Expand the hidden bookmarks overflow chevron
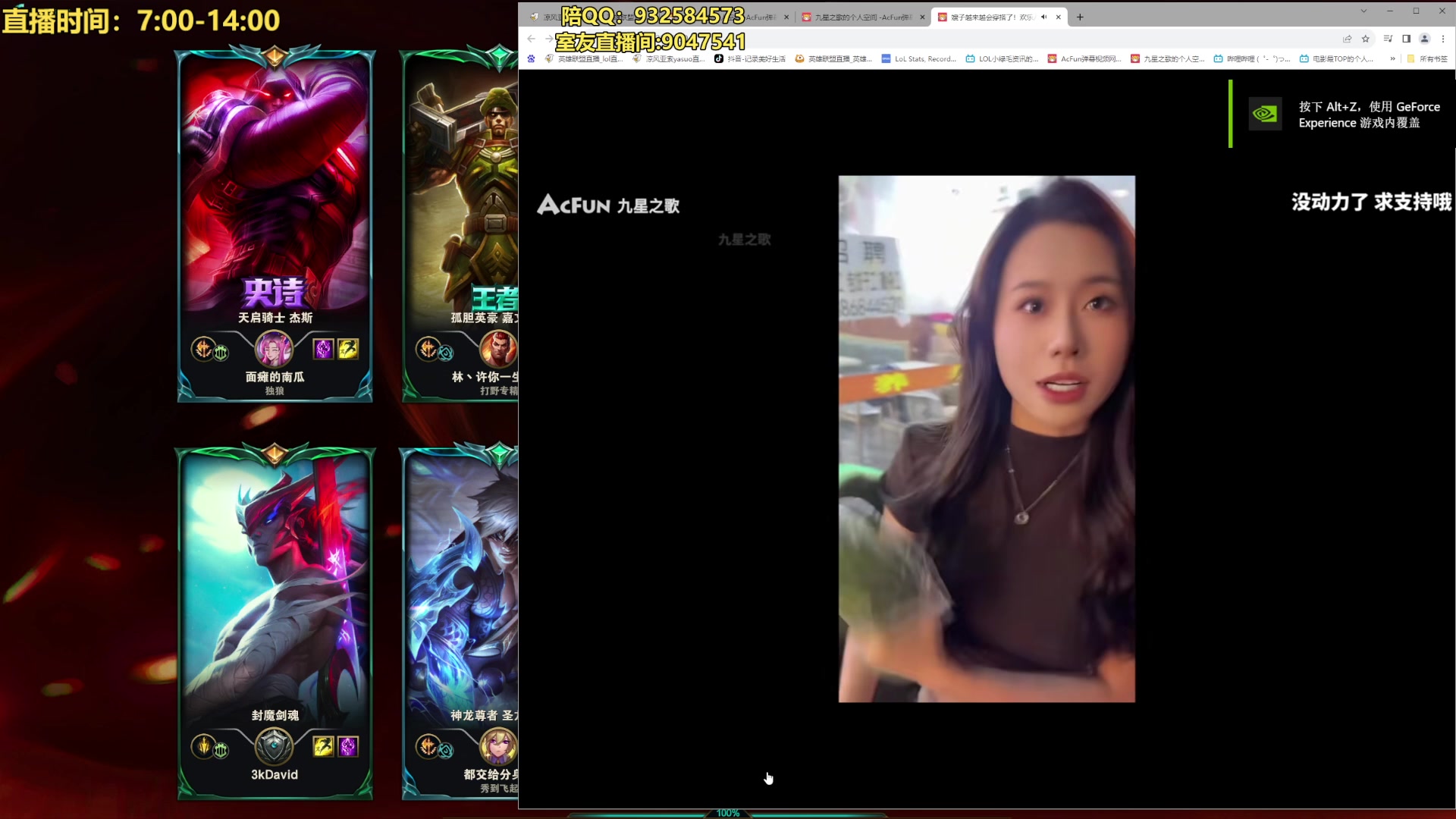Screen dimensions: 1456x819 coord(1392,58)
